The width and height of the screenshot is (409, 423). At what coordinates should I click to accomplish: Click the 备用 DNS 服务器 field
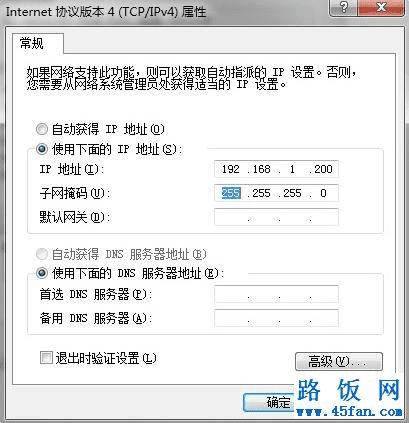[x=276, y=318]
